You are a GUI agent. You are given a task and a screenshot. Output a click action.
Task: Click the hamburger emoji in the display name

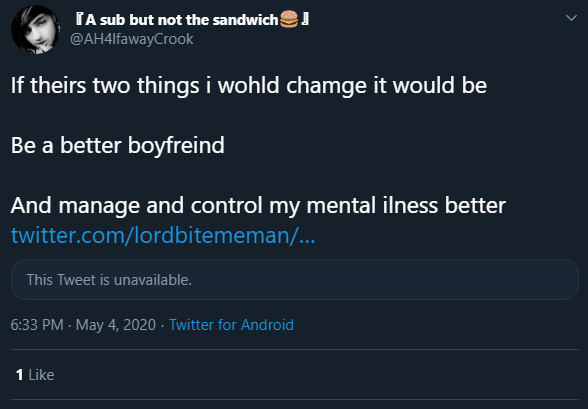click(289, 19)
